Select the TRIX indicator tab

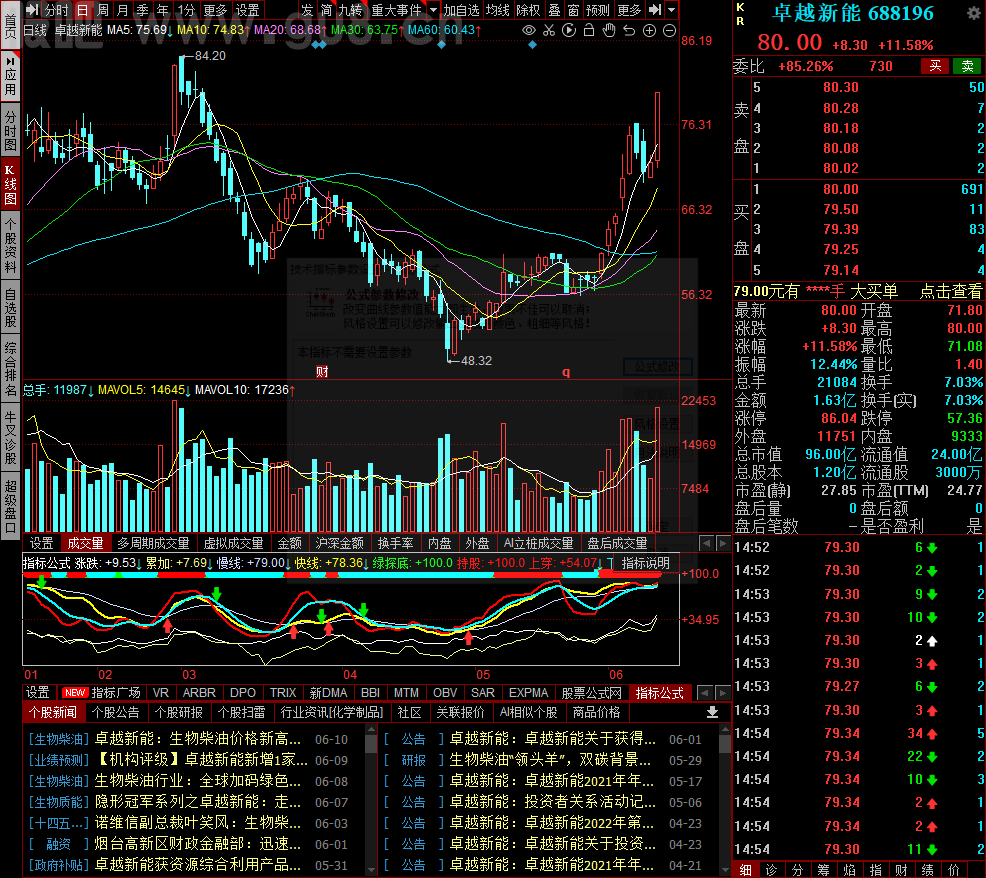tap(283, 692)
